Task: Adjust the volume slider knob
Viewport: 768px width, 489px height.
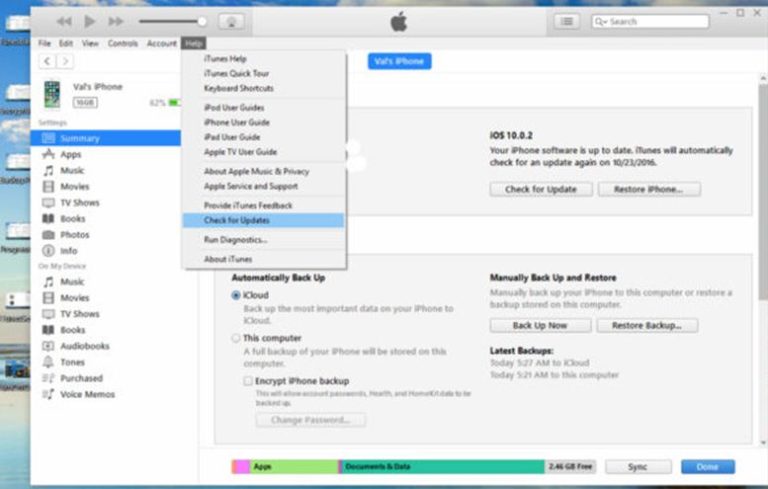Action: click(202, 21)
